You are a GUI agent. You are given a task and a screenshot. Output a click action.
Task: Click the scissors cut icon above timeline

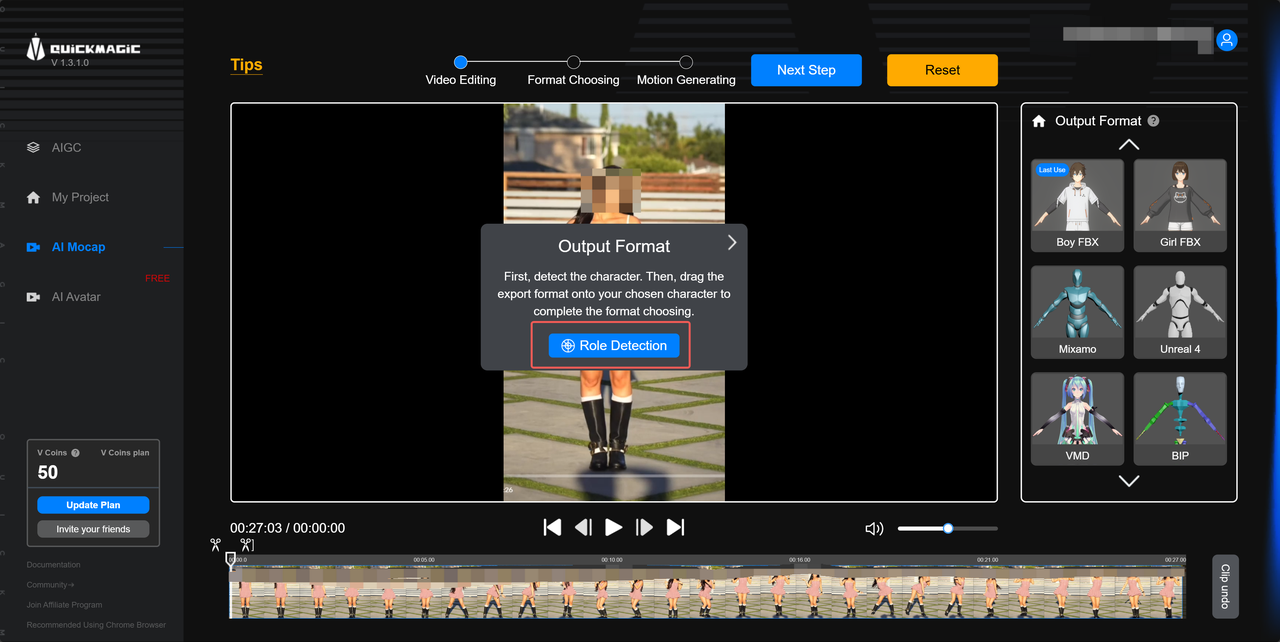tap(215, 545)
